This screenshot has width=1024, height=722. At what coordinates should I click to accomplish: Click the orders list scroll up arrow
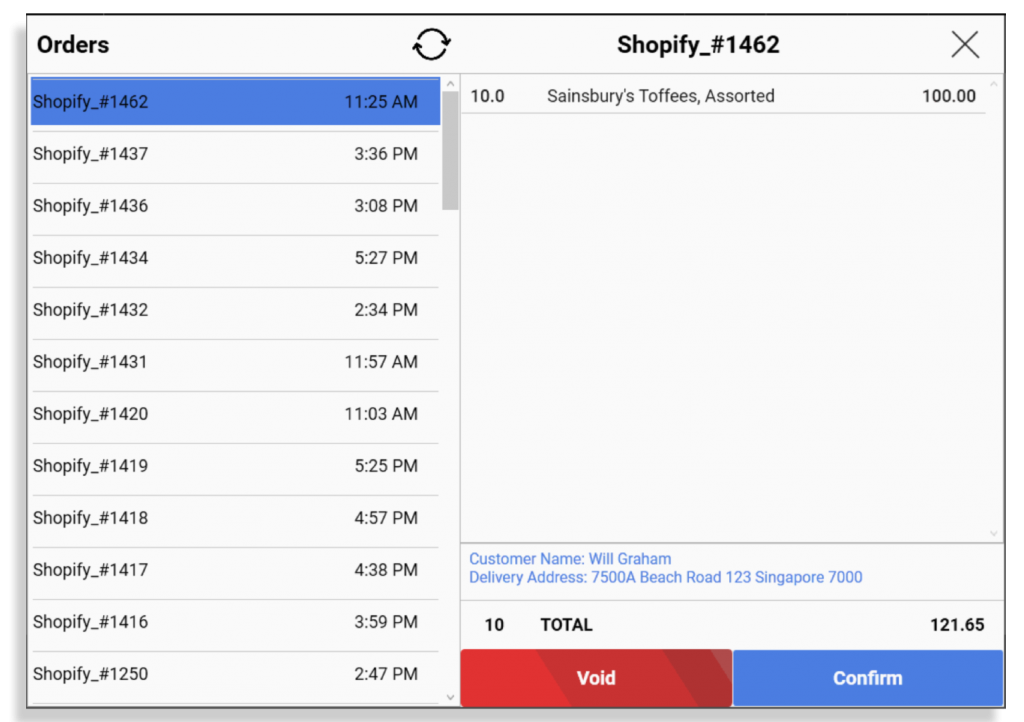point(450,84)
